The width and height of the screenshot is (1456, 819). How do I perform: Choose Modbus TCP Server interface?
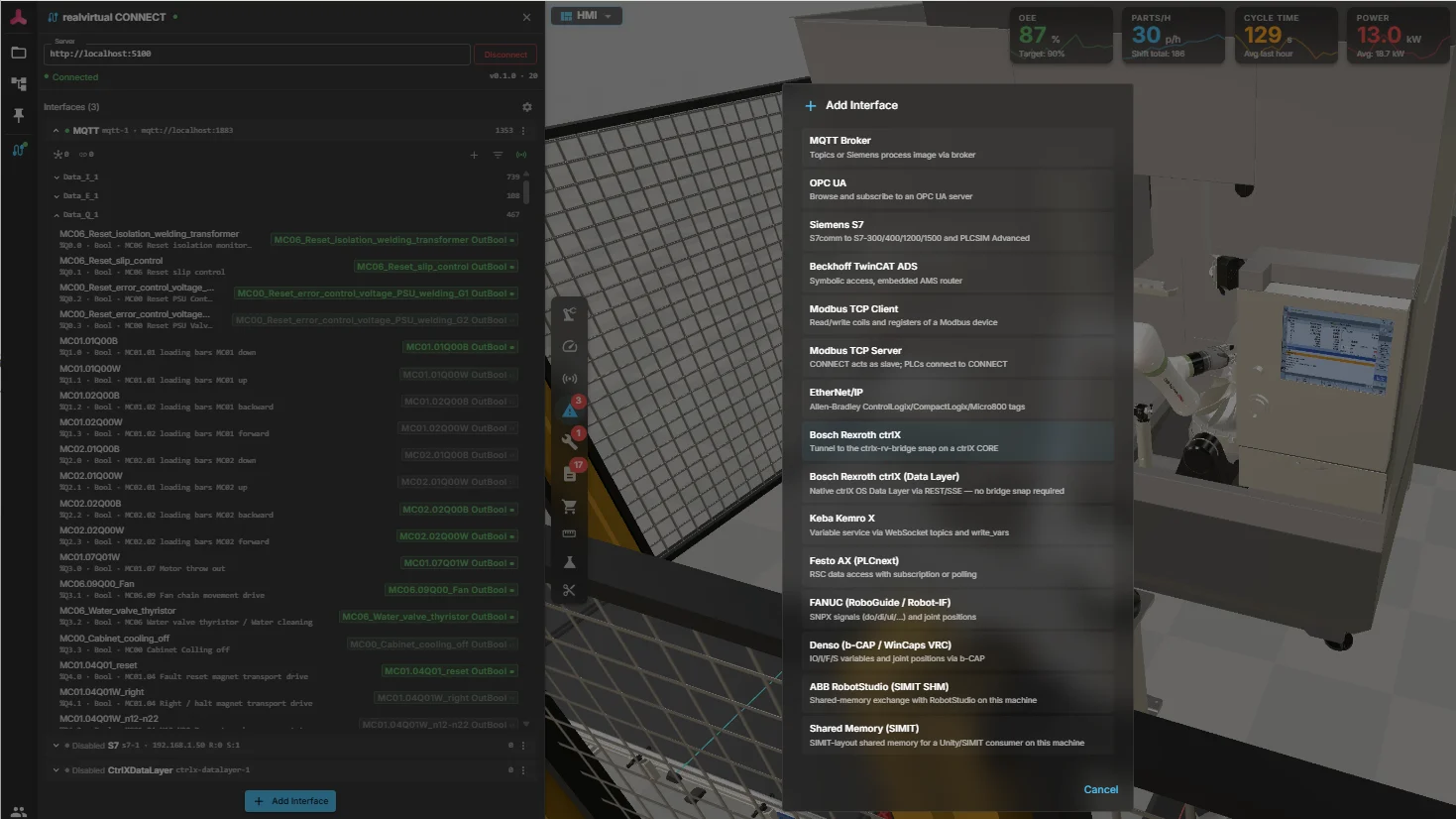(957, 357)
